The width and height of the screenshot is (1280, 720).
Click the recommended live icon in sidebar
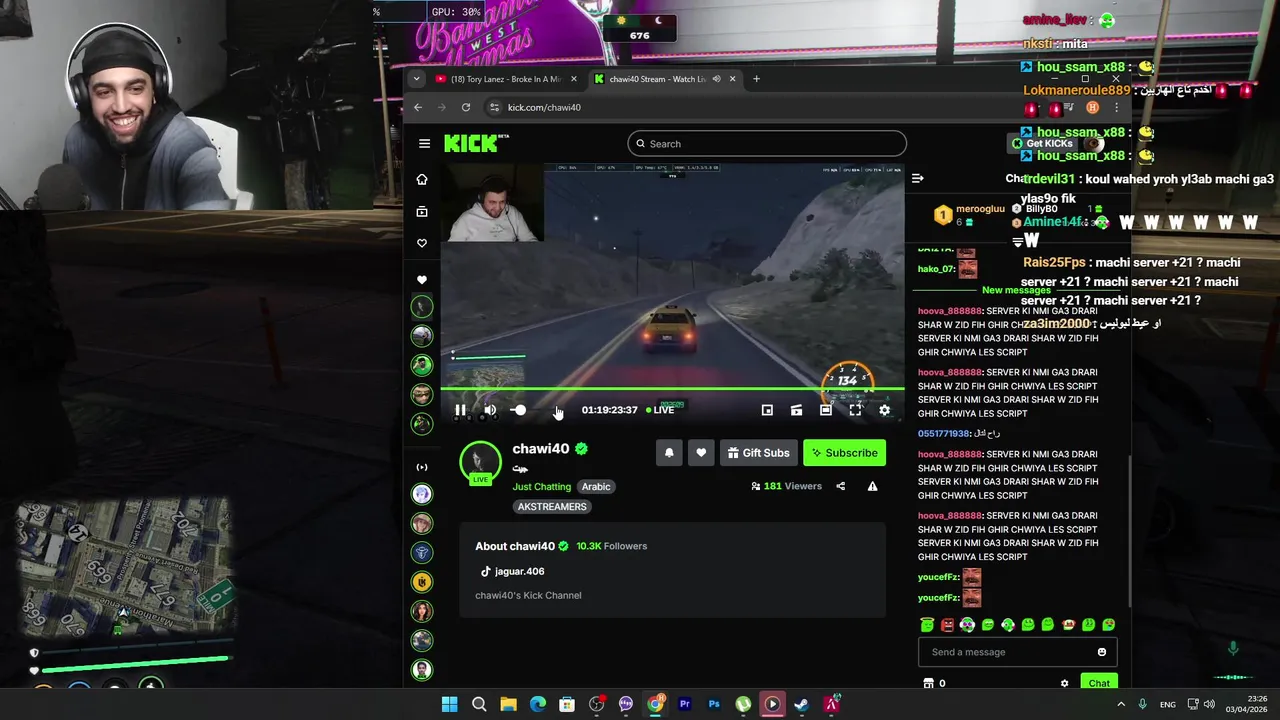422,467
